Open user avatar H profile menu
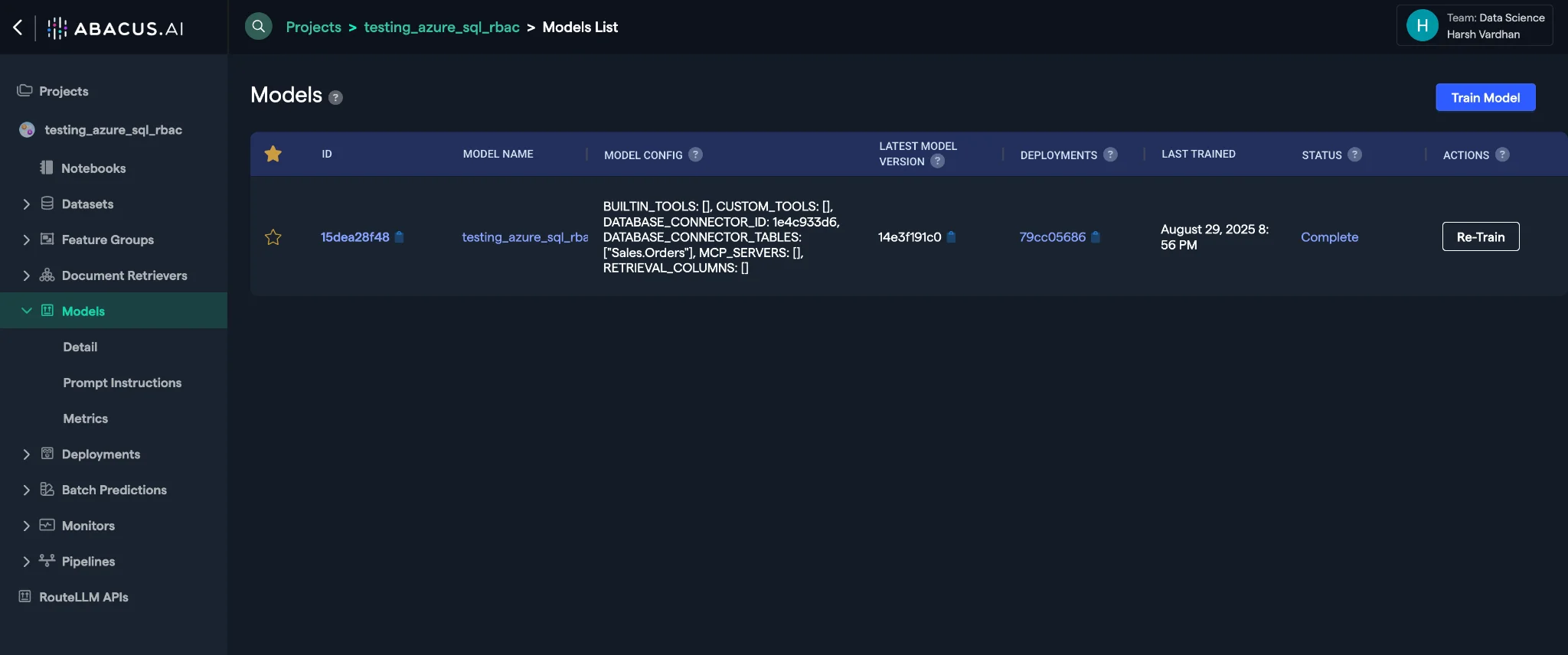Image resolution: width=1568 pixels, height=655 pixels. click(1422, 26)
